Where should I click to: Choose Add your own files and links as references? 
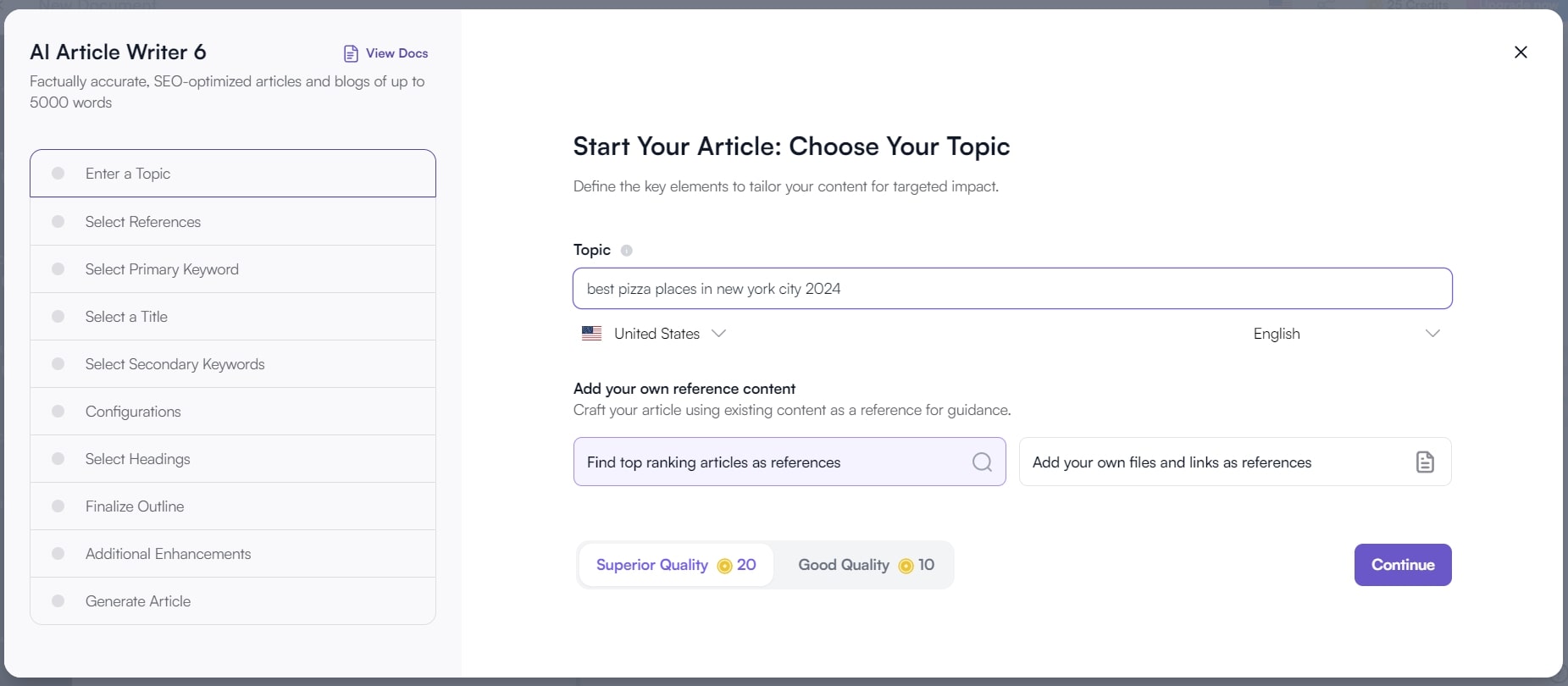point(1235,462)
